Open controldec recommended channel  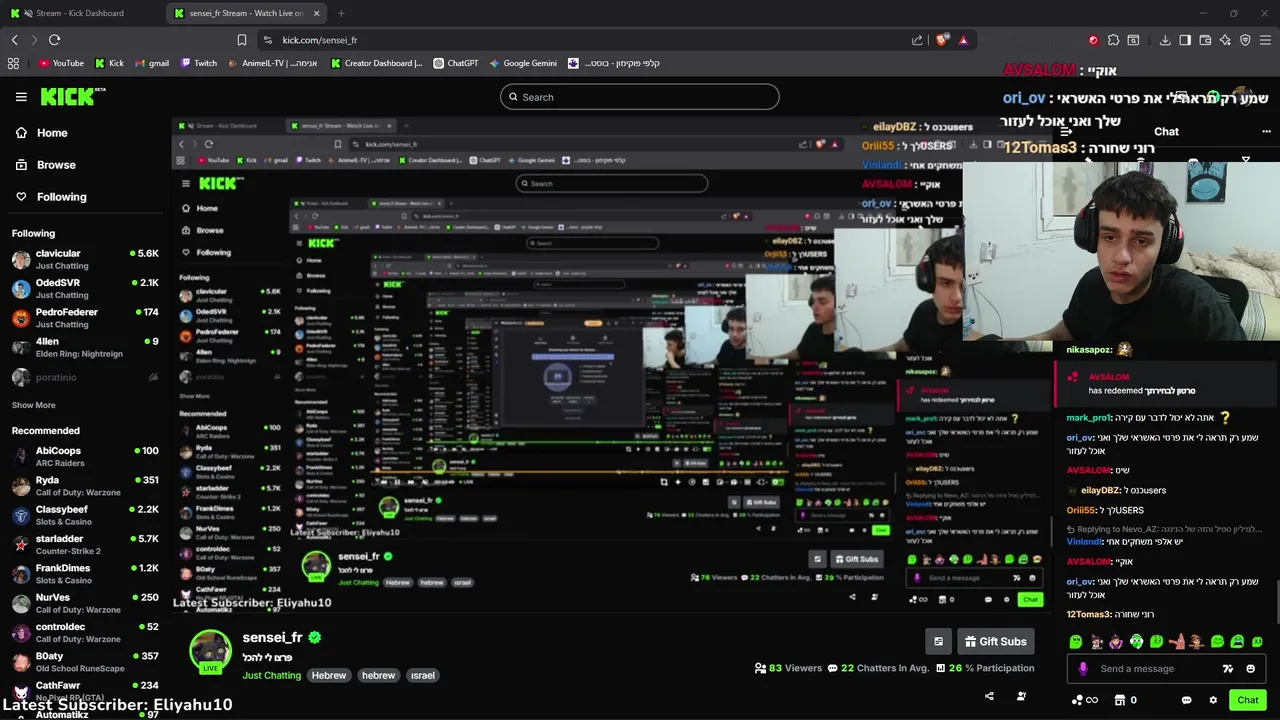[x=85, y=632]
